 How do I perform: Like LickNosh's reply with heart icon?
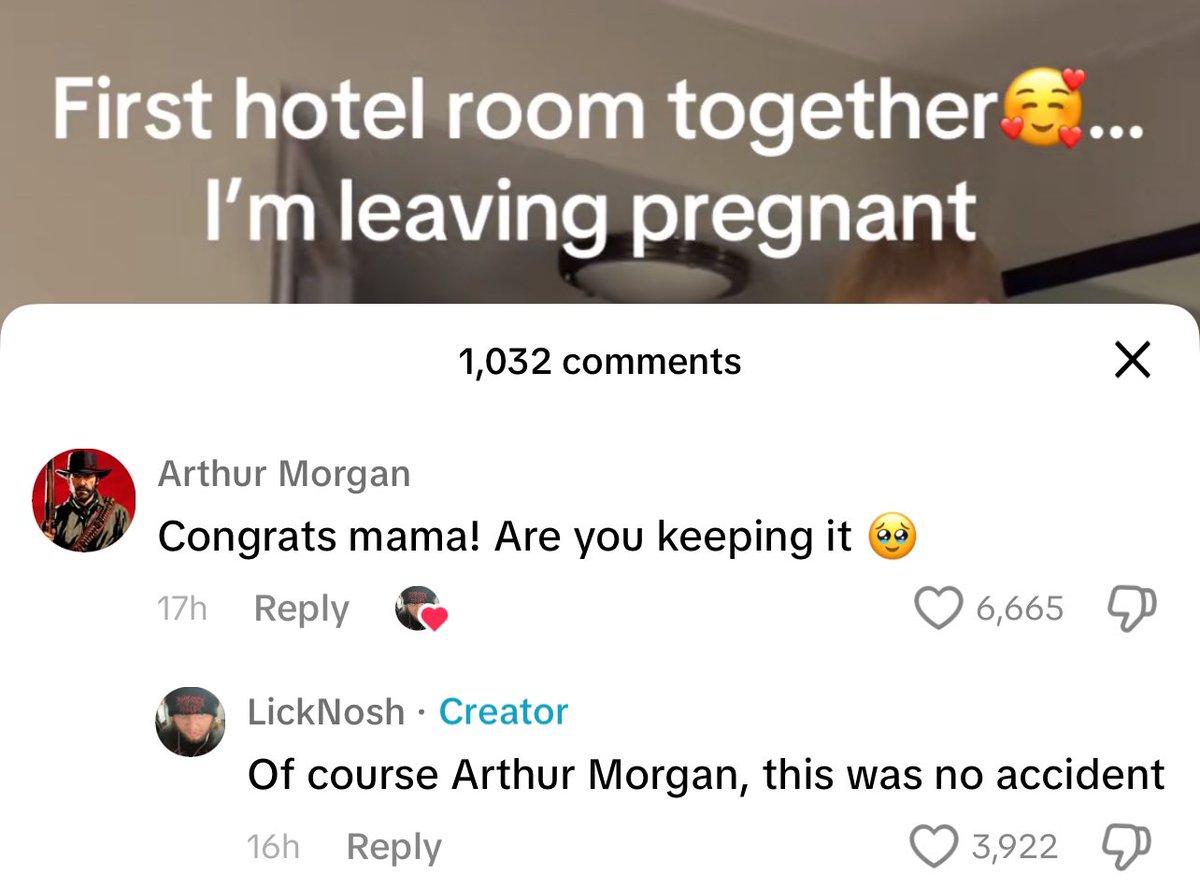click(931, 846)
